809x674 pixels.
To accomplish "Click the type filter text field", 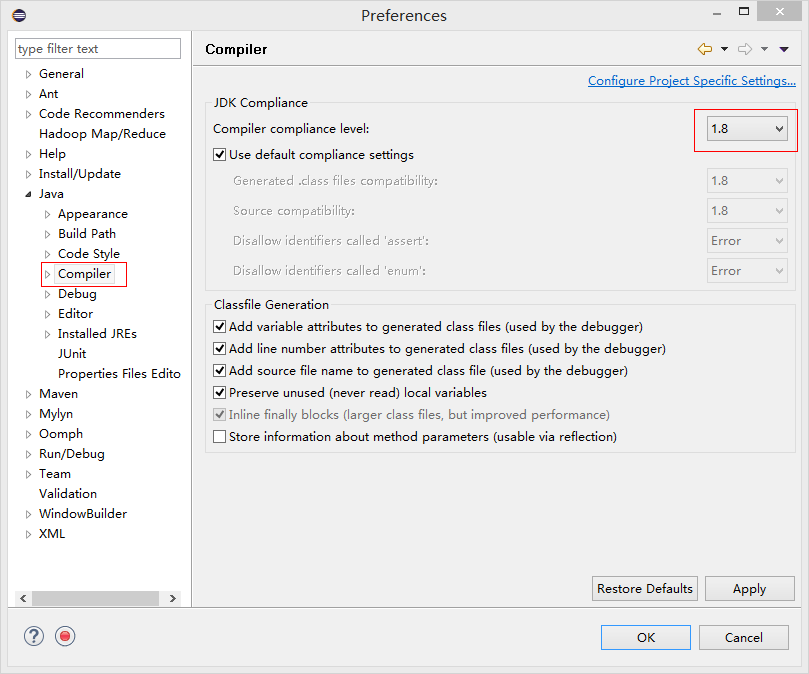I will [x=98, y=49].
